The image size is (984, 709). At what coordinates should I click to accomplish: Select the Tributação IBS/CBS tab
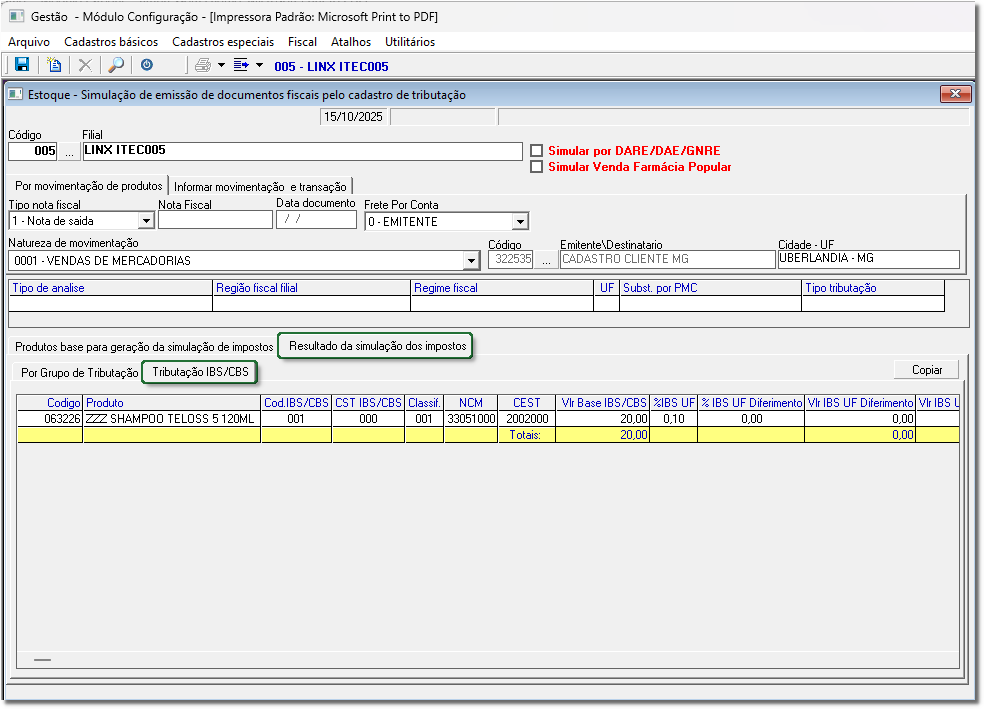pyautogui.click(x=200, y=372)
